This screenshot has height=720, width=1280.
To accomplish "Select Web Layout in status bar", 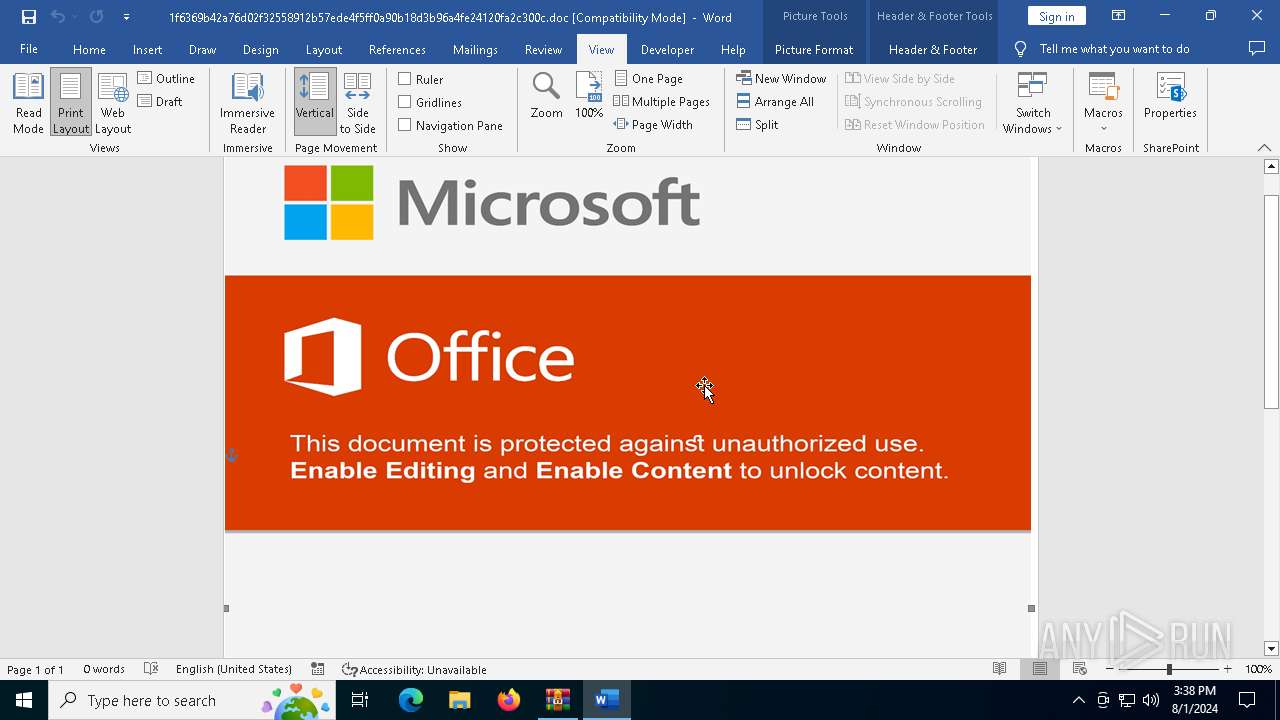I will click(x=1079, y=669).
